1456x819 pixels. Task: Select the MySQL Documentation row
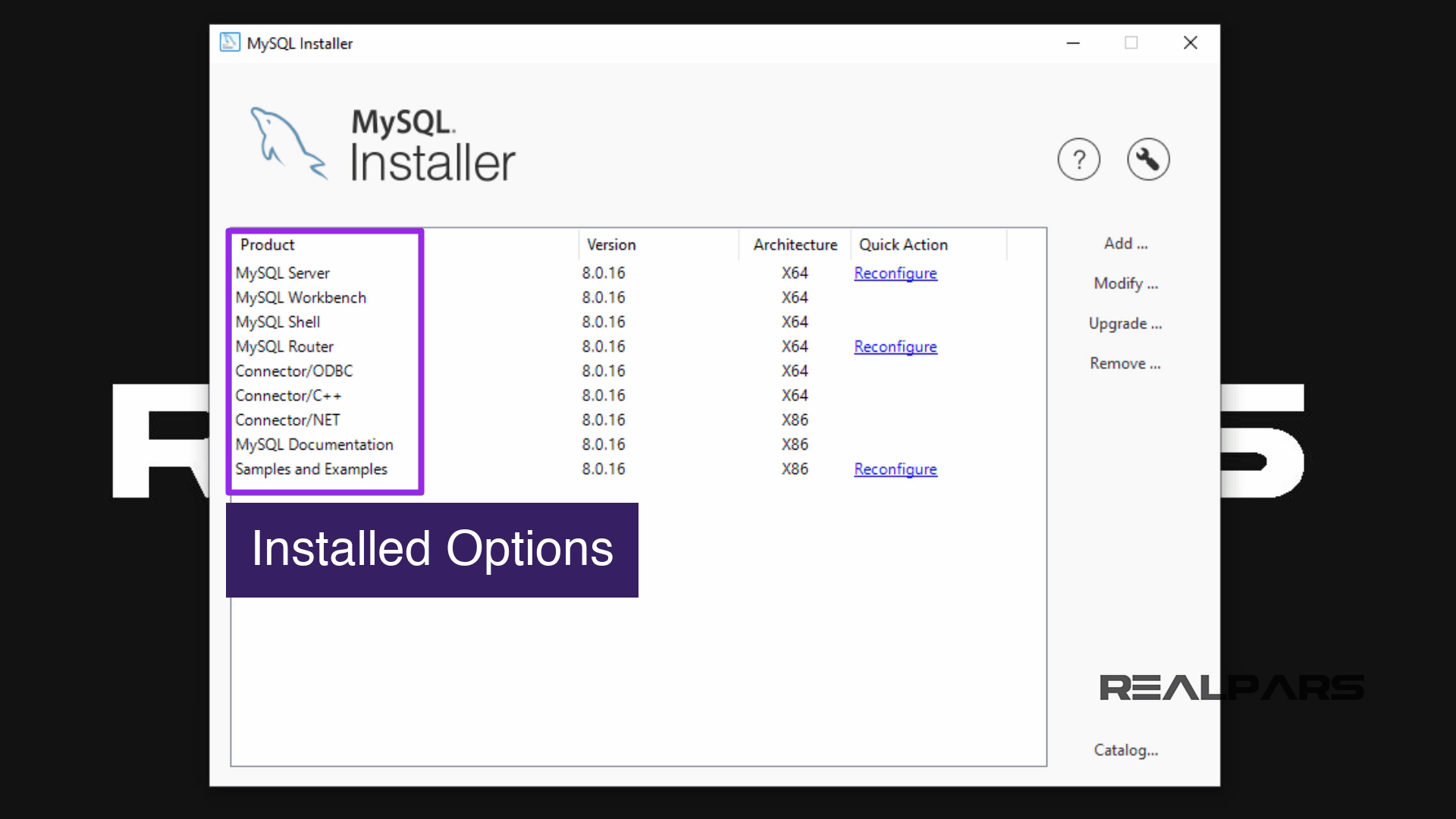tap(315, 444)
